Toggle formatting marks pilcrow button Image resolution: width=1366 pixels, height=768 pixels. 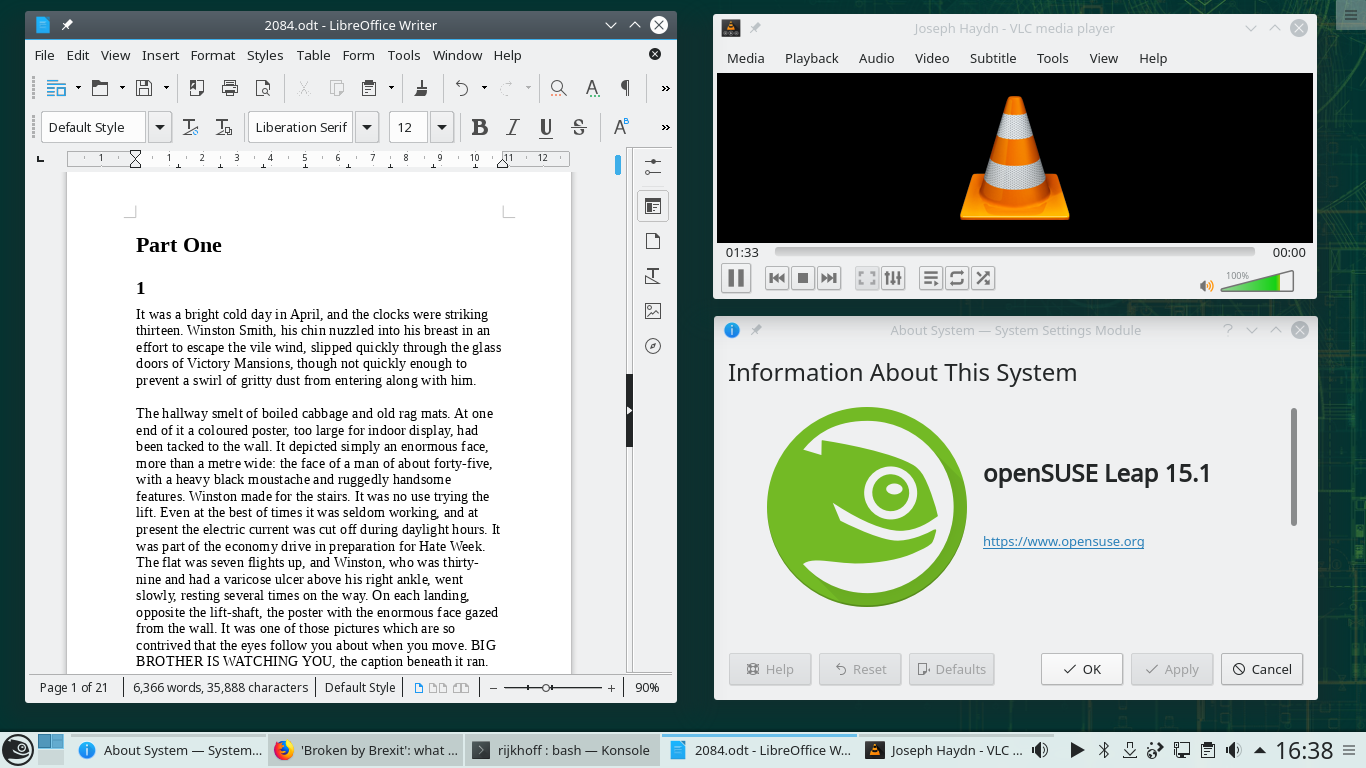pos(625,88)
